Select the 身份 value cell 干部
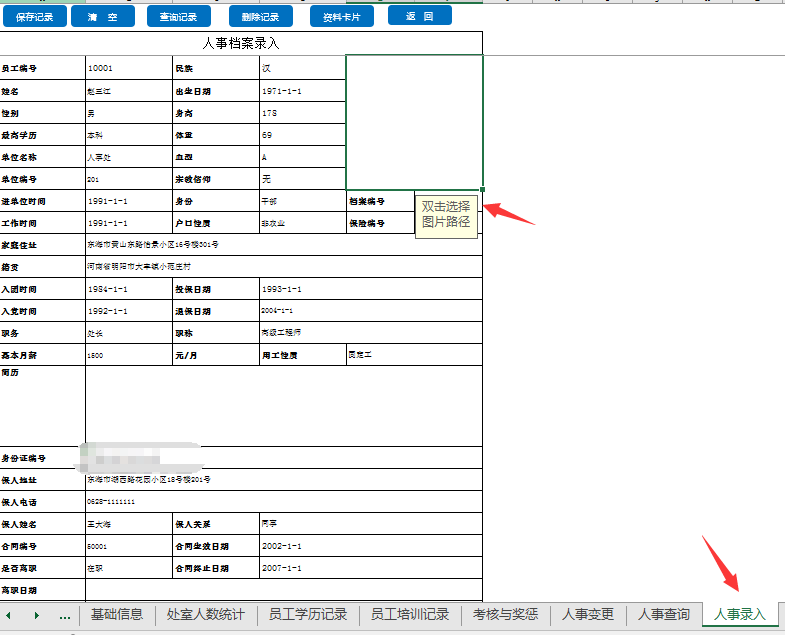This screenshot has width=785, height=635. (x=302, y=201)
